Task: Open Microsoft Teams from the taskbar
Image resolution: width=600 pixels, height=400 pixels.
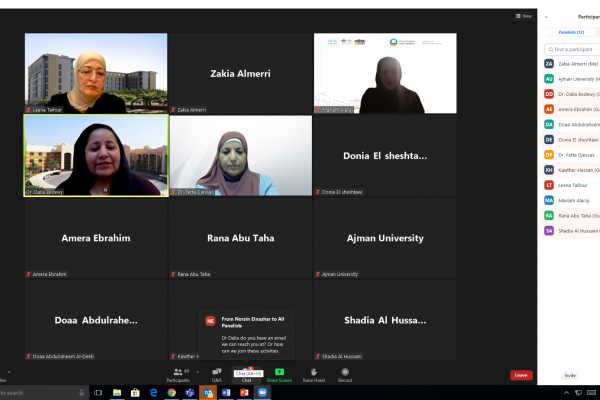Action: click(190, 393)
